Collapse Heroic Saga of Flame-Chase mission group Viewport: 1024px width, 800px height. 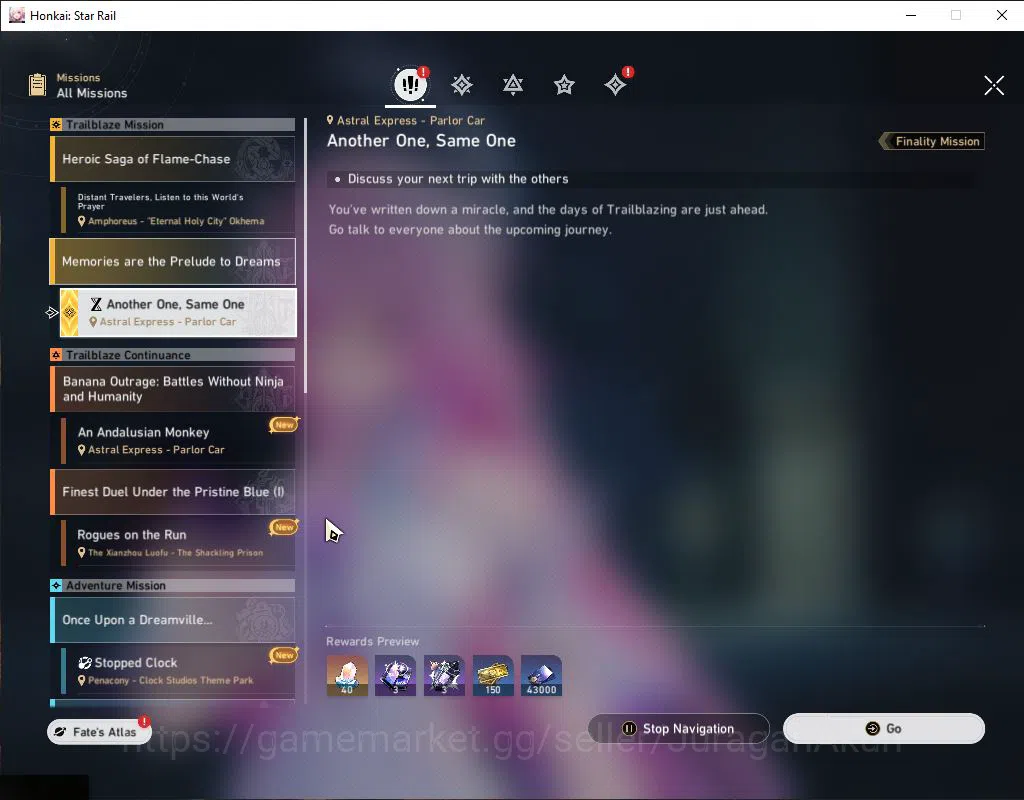click(x=172, y=159)
